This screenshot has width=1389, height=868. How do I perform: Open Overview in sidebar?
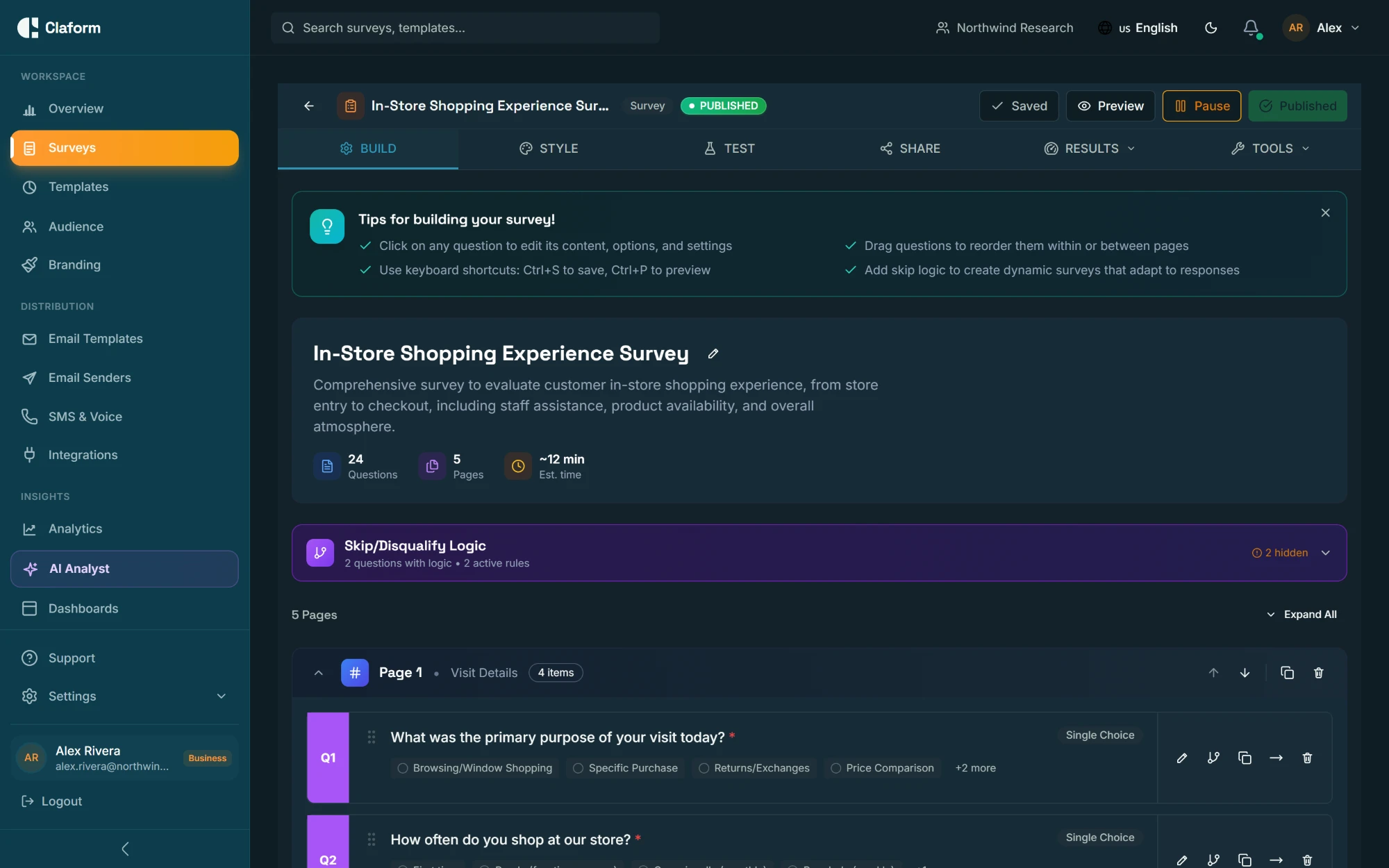(x=124, y=109)
